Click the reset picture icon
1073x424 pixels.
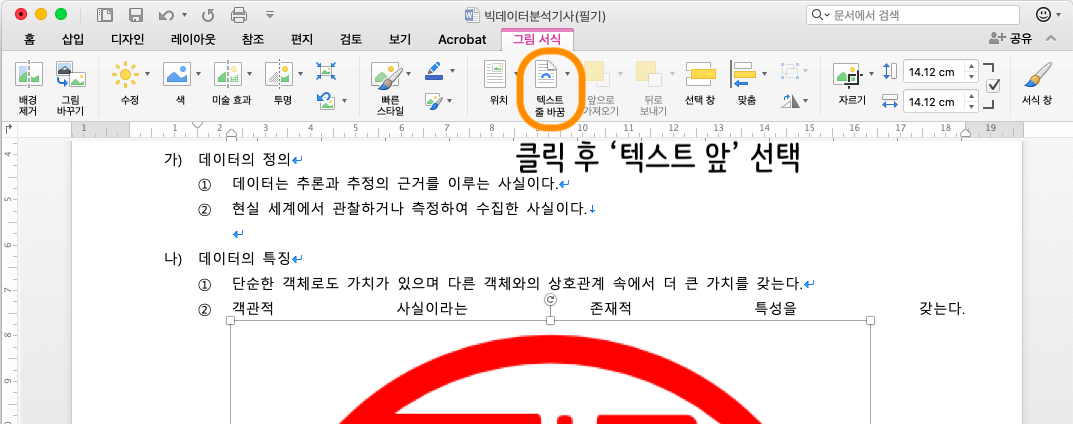pyautogui.click(x=325, y=101)
